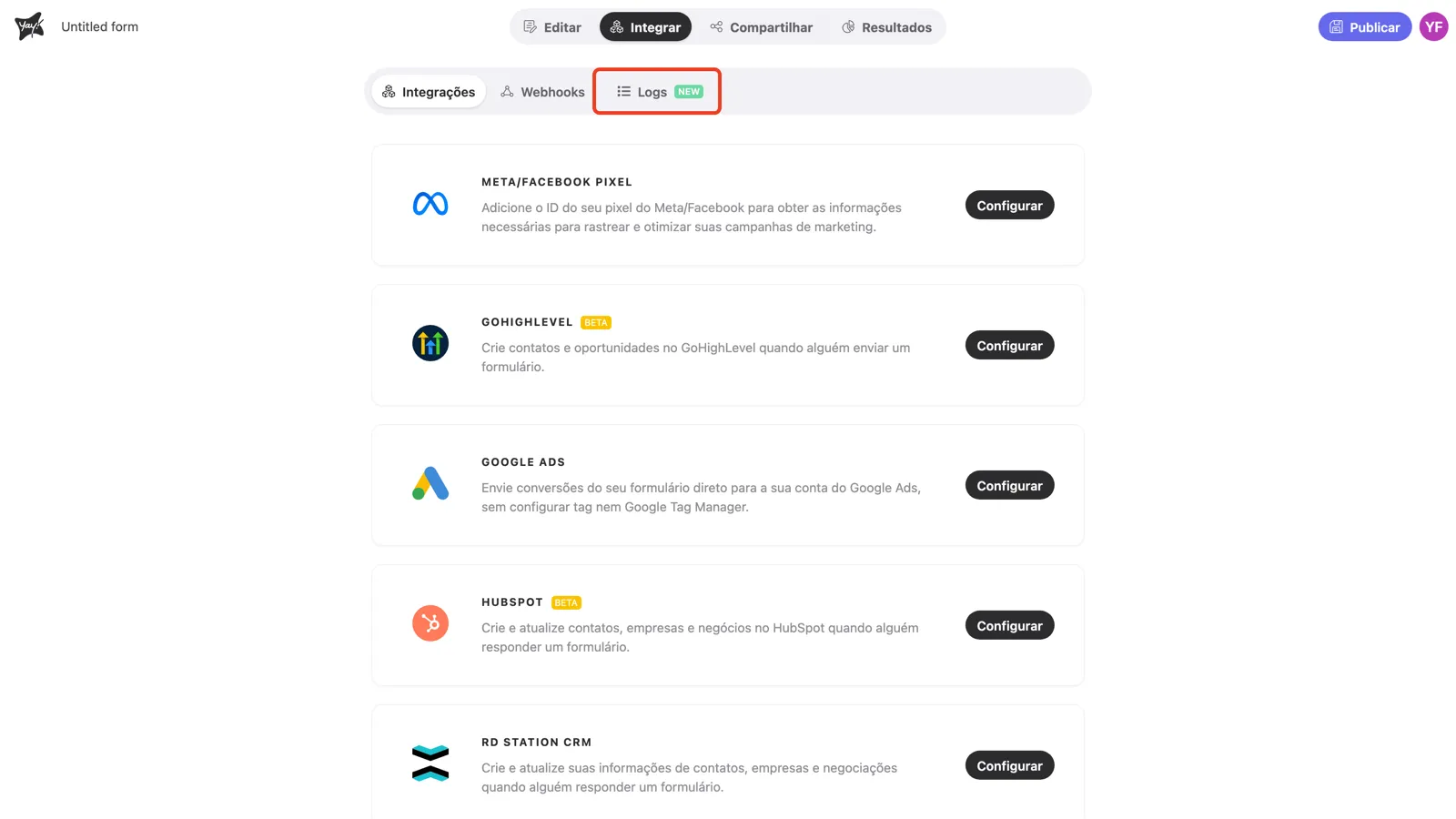Switch to the Editar tab
The width and height of the screenshot is (1456, 819).
tap(552, 27)
